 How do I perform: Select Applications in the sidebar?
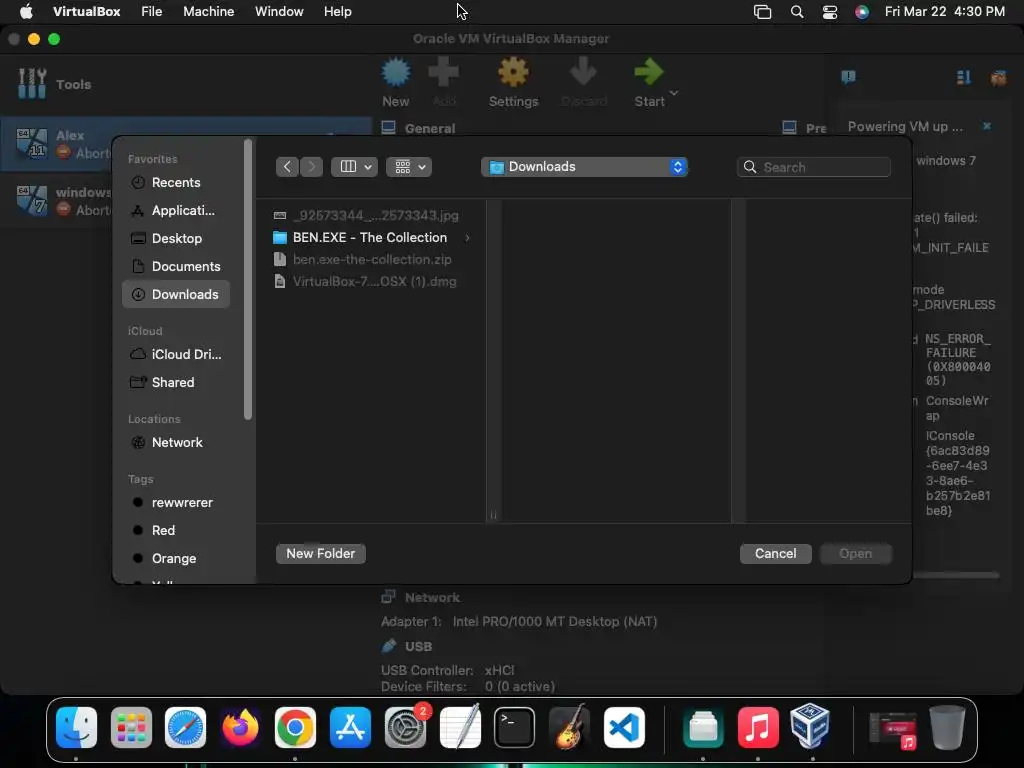click(x=176, y=211)
